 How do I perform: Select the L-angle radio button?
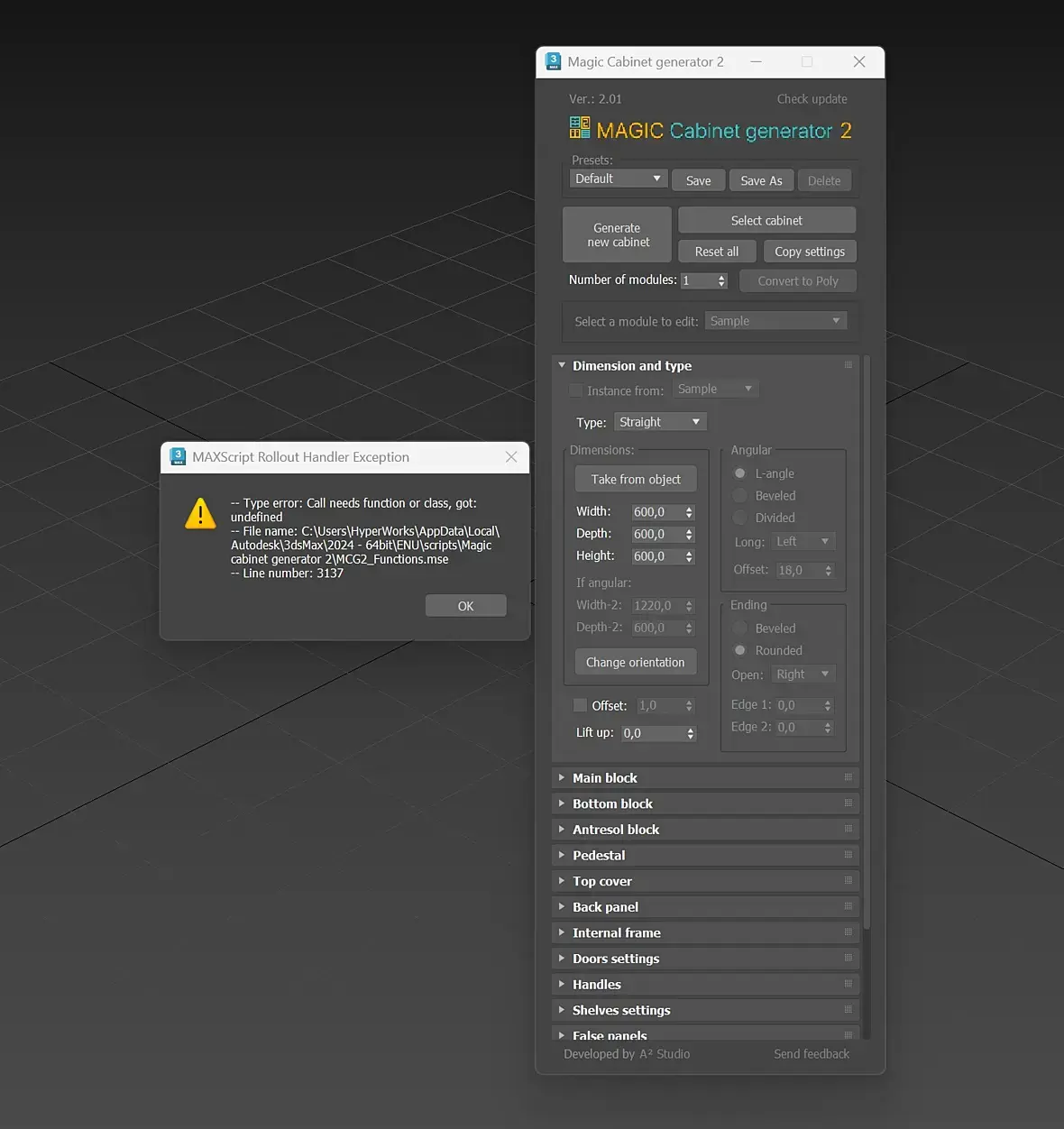pos(739,473)
